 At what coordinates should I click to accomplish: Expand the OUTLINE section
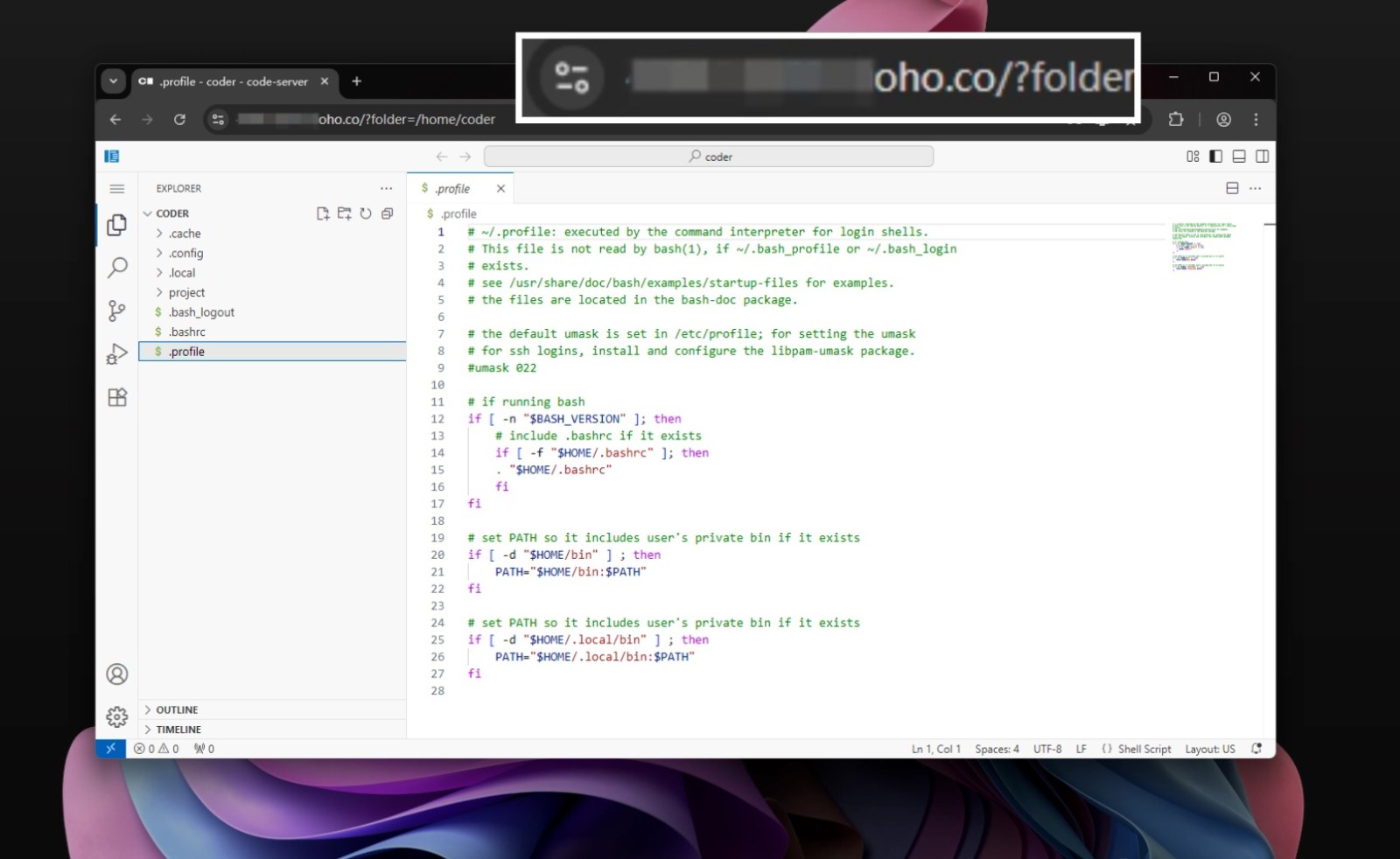coord(177,710)
